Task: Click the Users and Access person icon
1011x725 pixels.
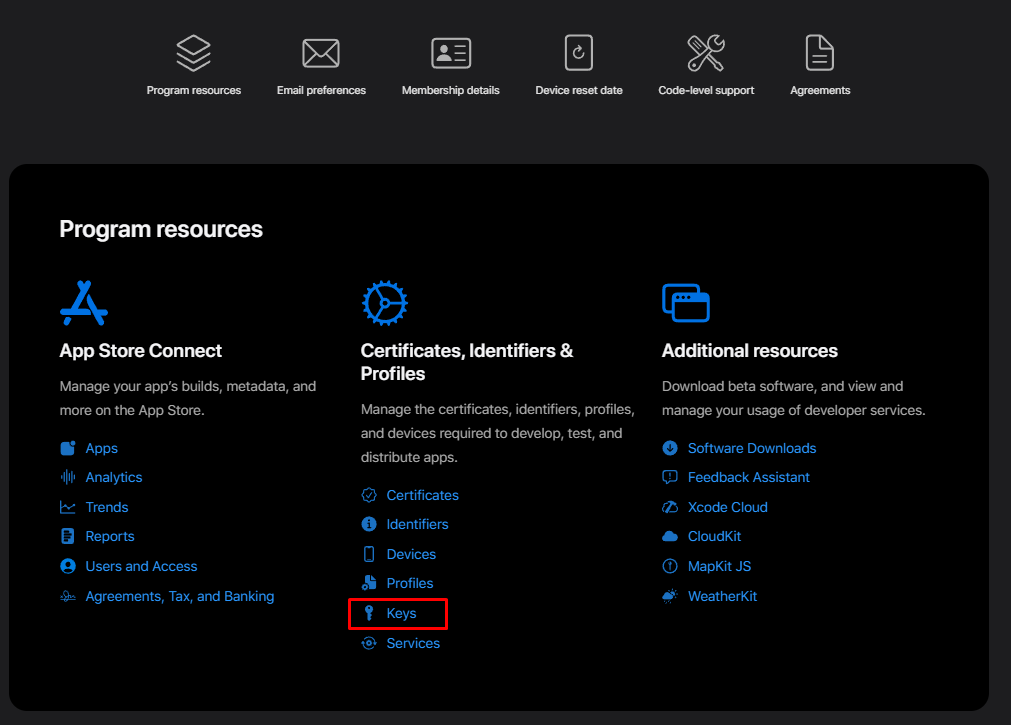Action: (x=68, y=566)
